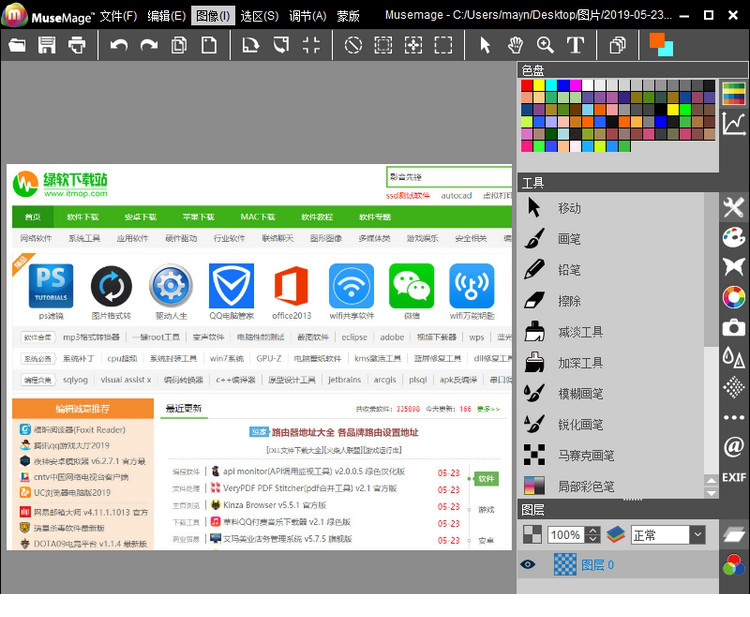Click the undo arrow icon
Screen dimensions: 750x617
point(119,45)
